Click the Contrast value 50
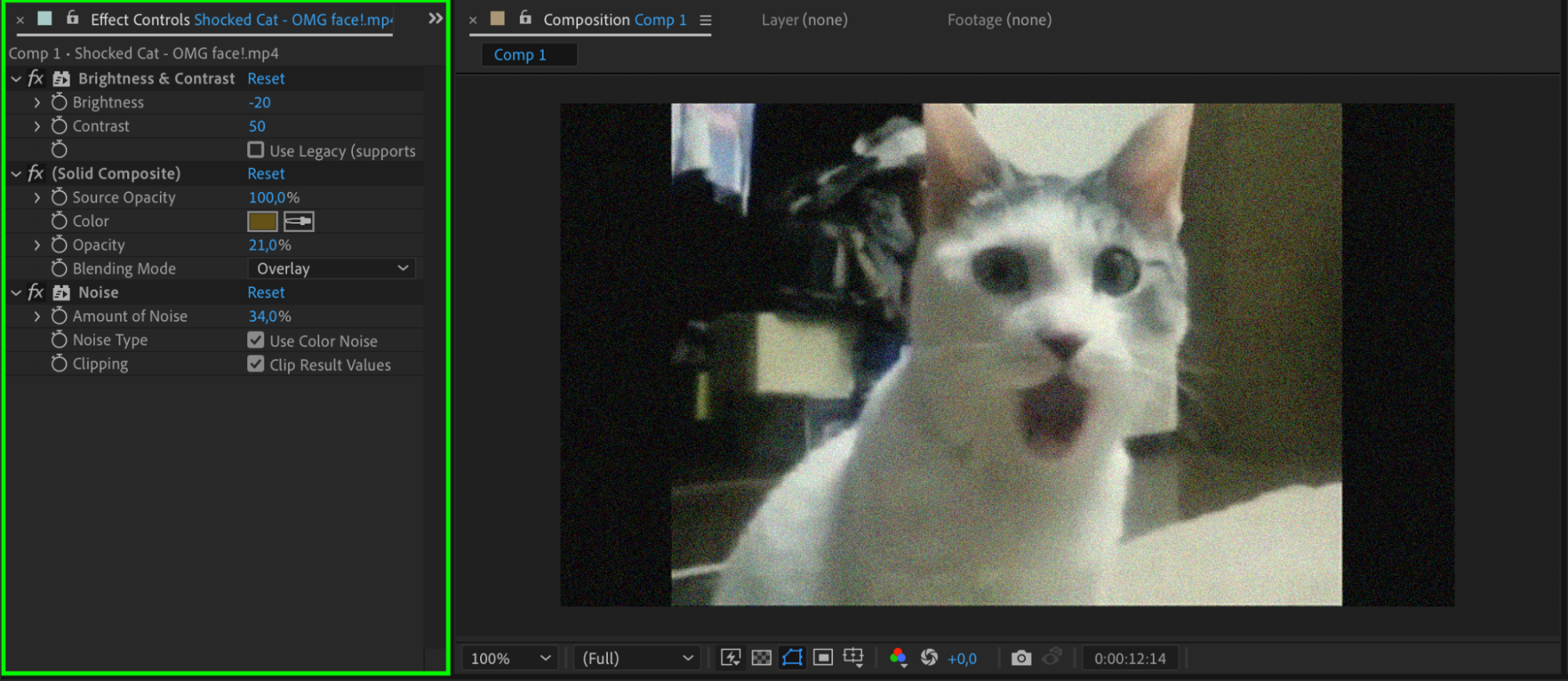The width and height of the screenshot is (1568, 681). point(257,126)
